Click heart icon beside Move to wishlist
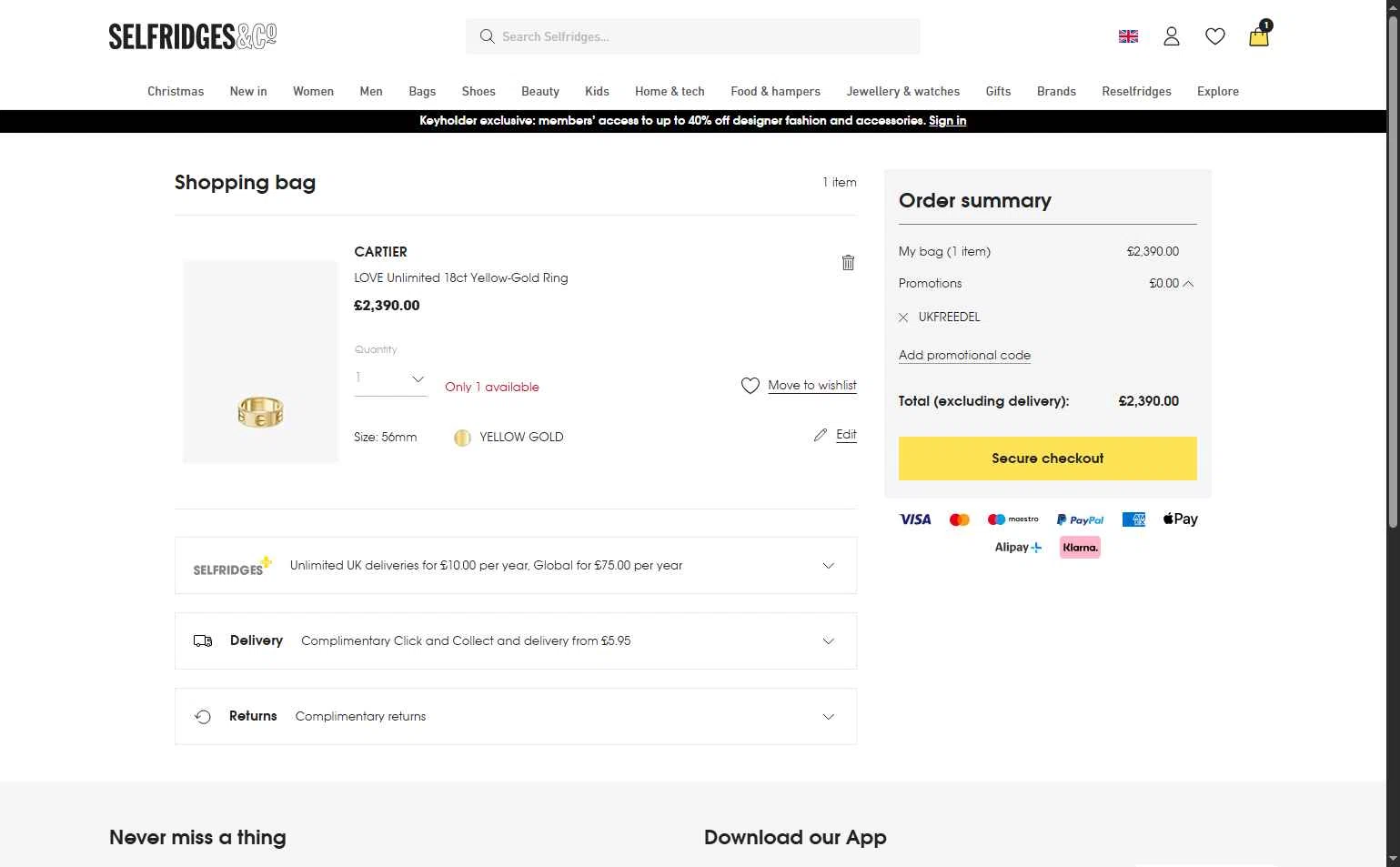1400x867 pixels. (750, 386)
